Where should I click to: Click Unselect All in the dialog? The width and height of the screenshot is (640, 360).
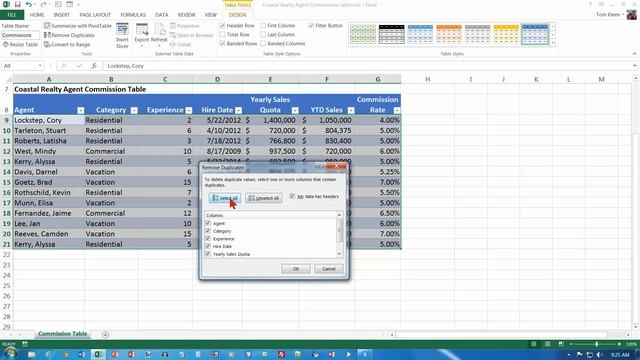[264, 198]
